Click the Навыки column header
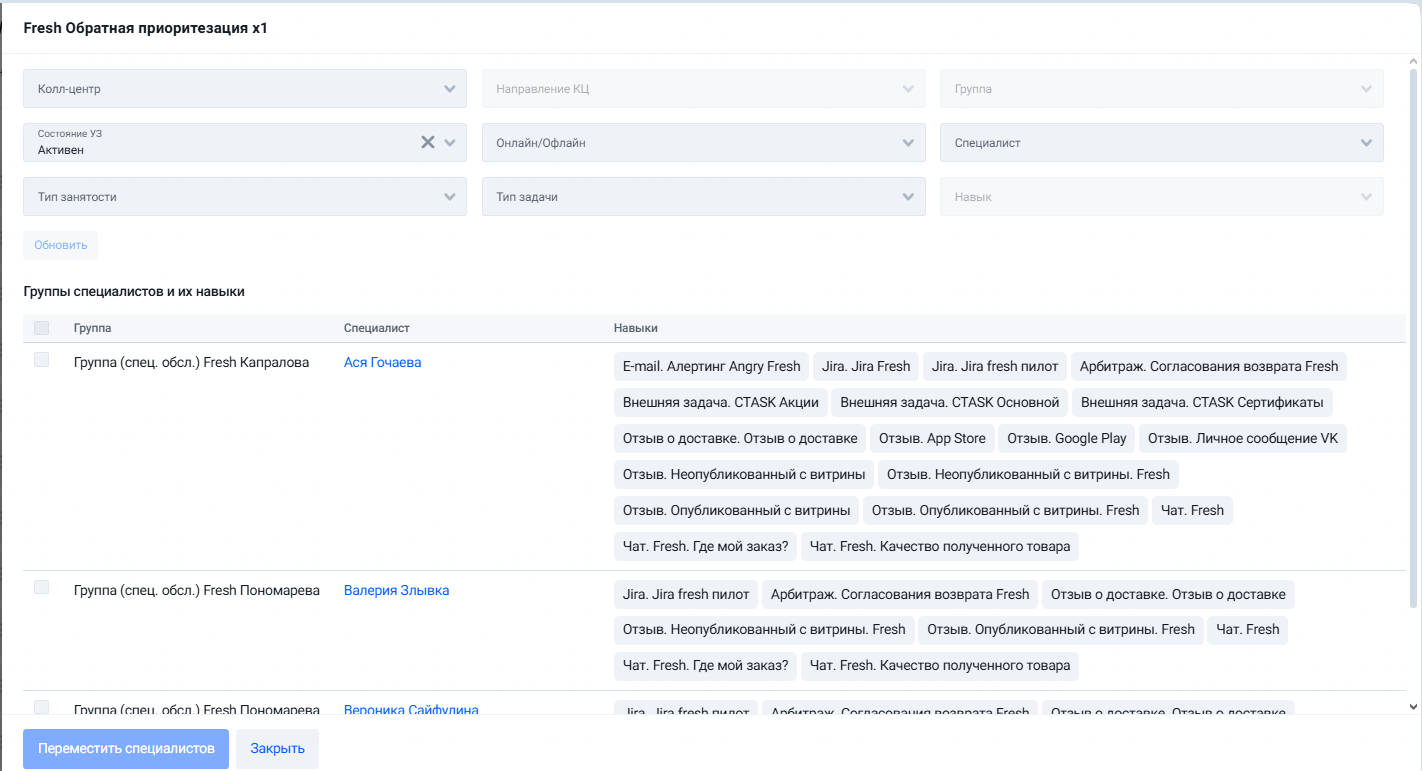 [x=636, y=328]
